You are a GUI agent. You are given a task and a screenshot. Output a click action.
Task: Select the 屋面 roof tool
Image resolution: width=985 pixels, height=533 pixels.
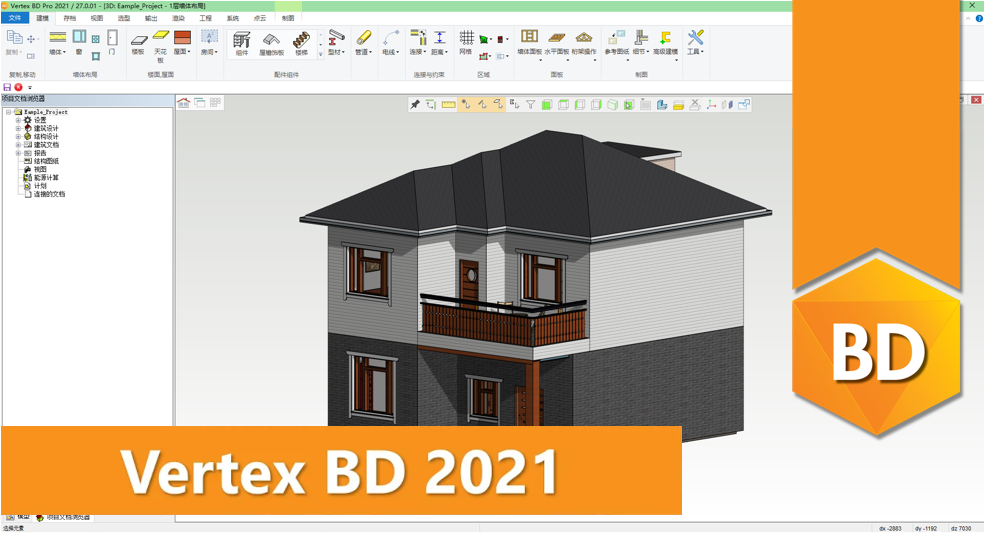point(182,42)
